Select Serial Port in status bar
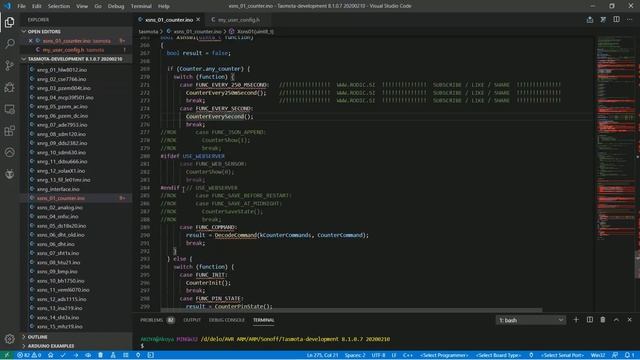The width and height of the screenshot is (640, 360). (562, 355)
